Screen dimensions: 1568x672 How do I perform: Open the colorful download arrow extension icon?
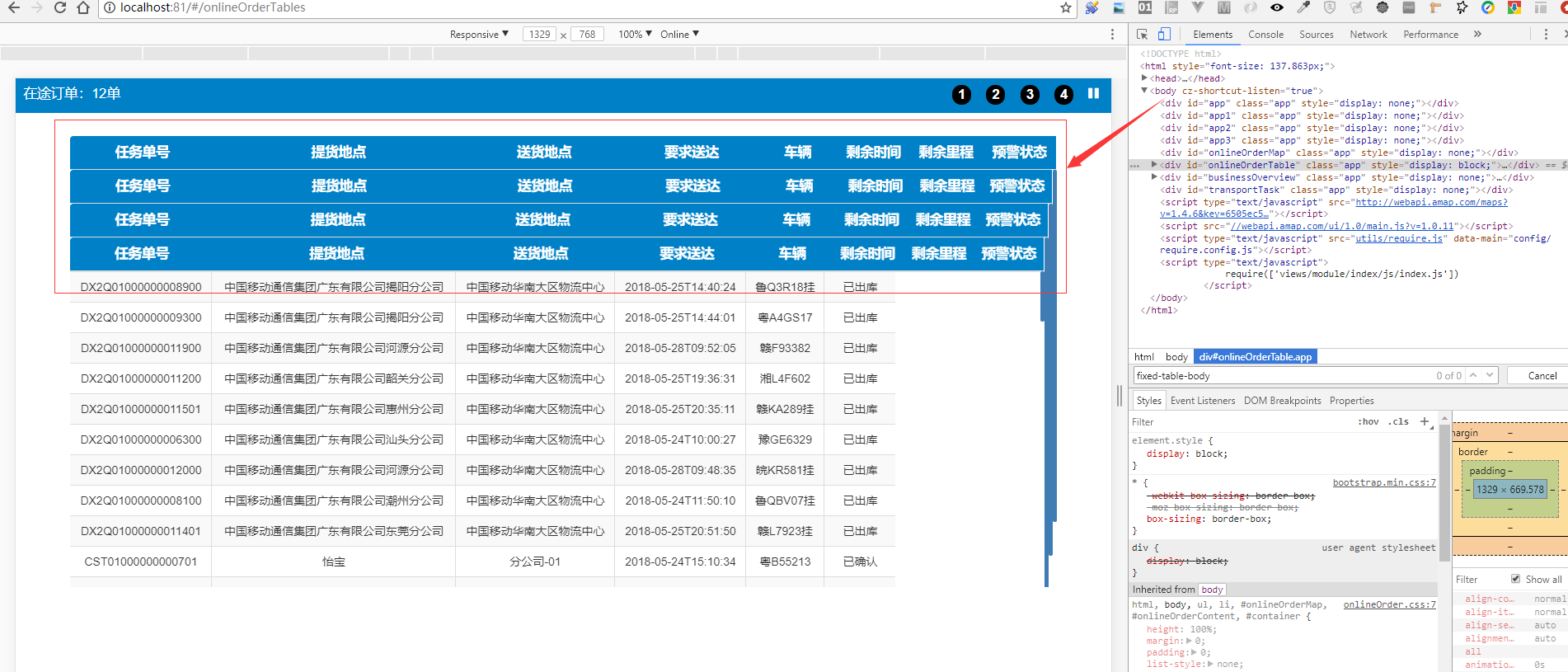(x=1514, y=7)
